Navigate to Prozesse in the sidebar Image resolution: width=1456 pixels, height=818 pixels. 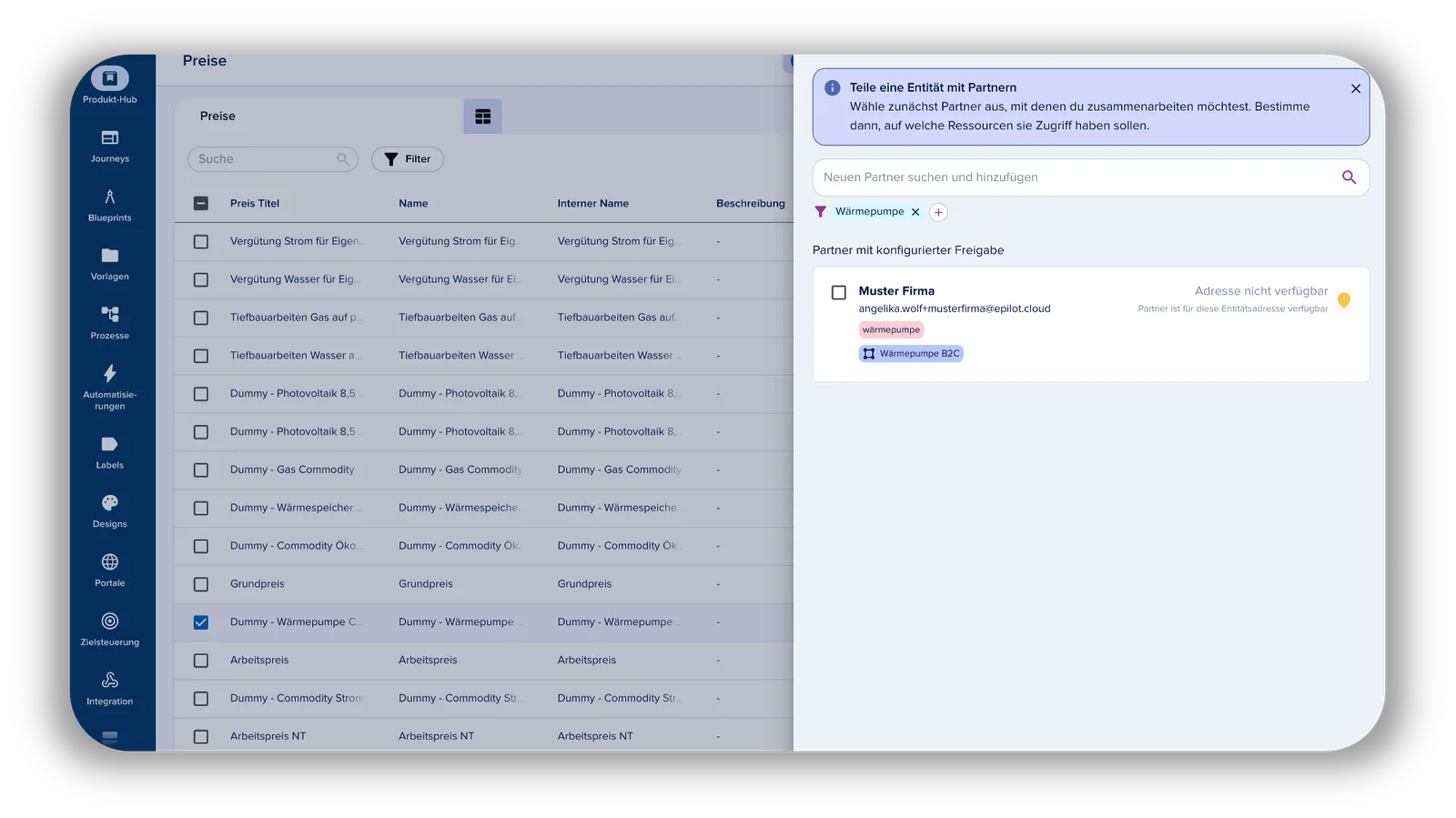(x=110, y=323)
